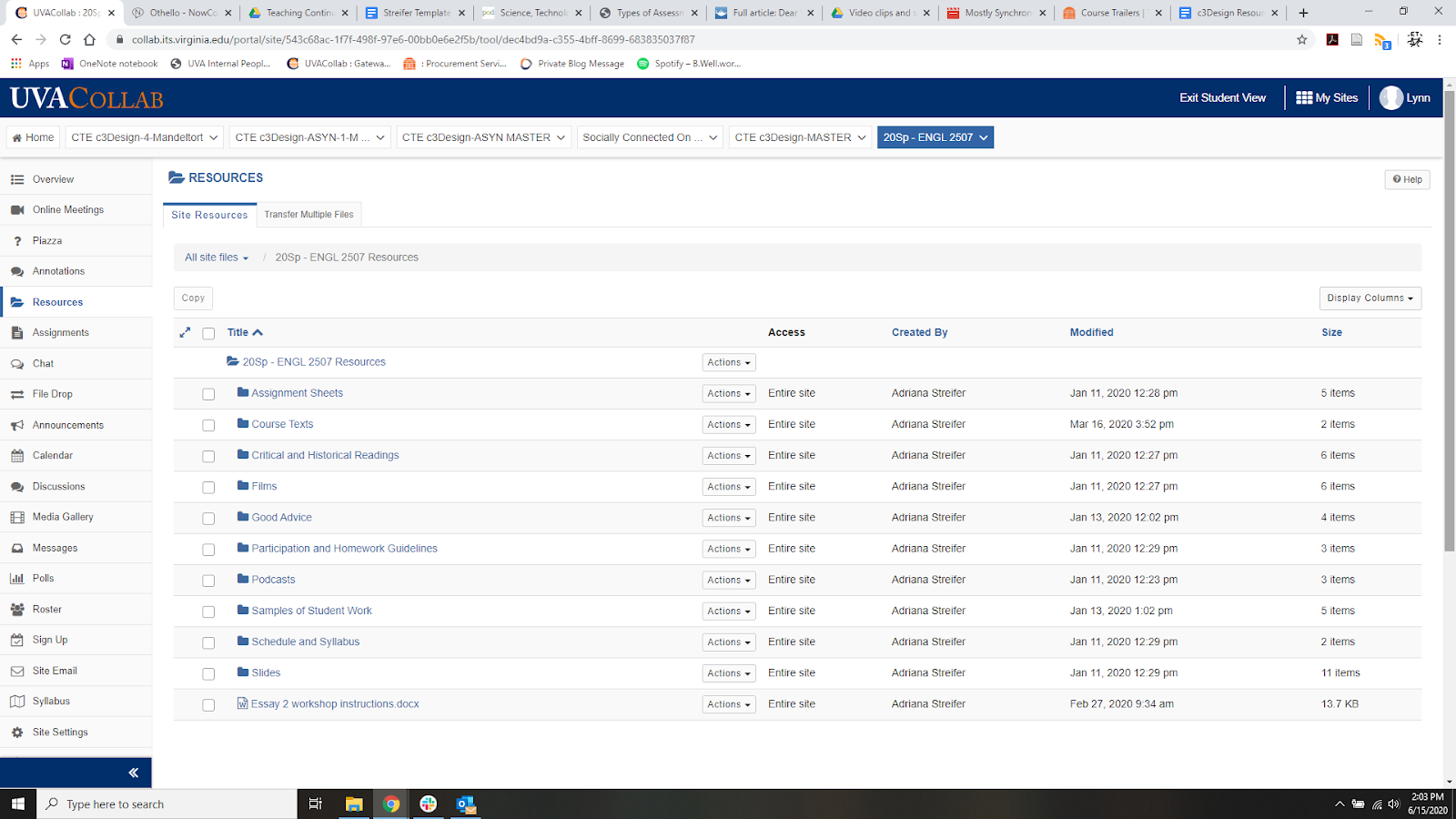Click the Windows taskbar search box
Screen dimensions: 1456x819
pos(167,804)
